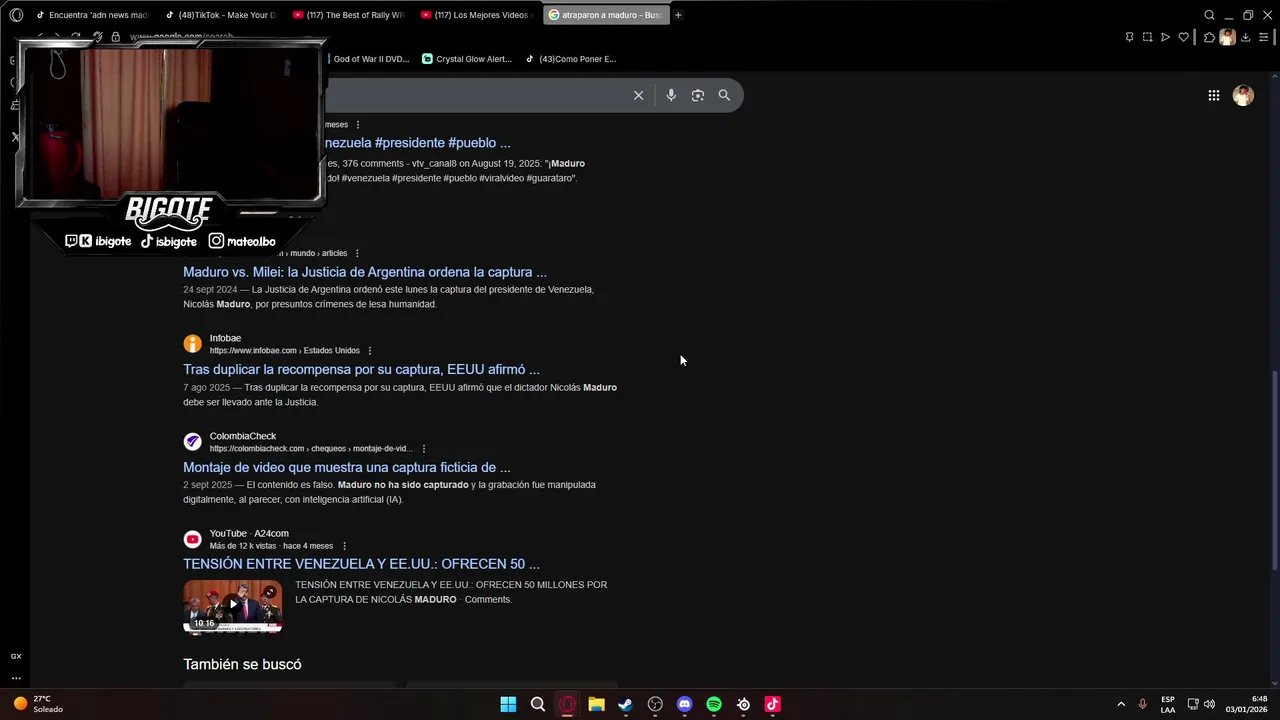Select the 'atraparon a maduro' Google tab
The image size is (1280, 720).
pos(606,15)
